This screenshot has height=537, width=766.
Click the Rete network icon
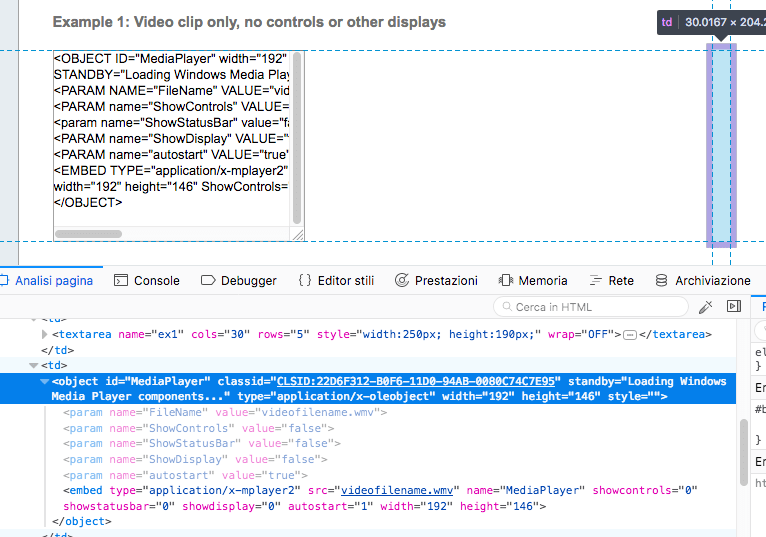click(x=596, y=280)
